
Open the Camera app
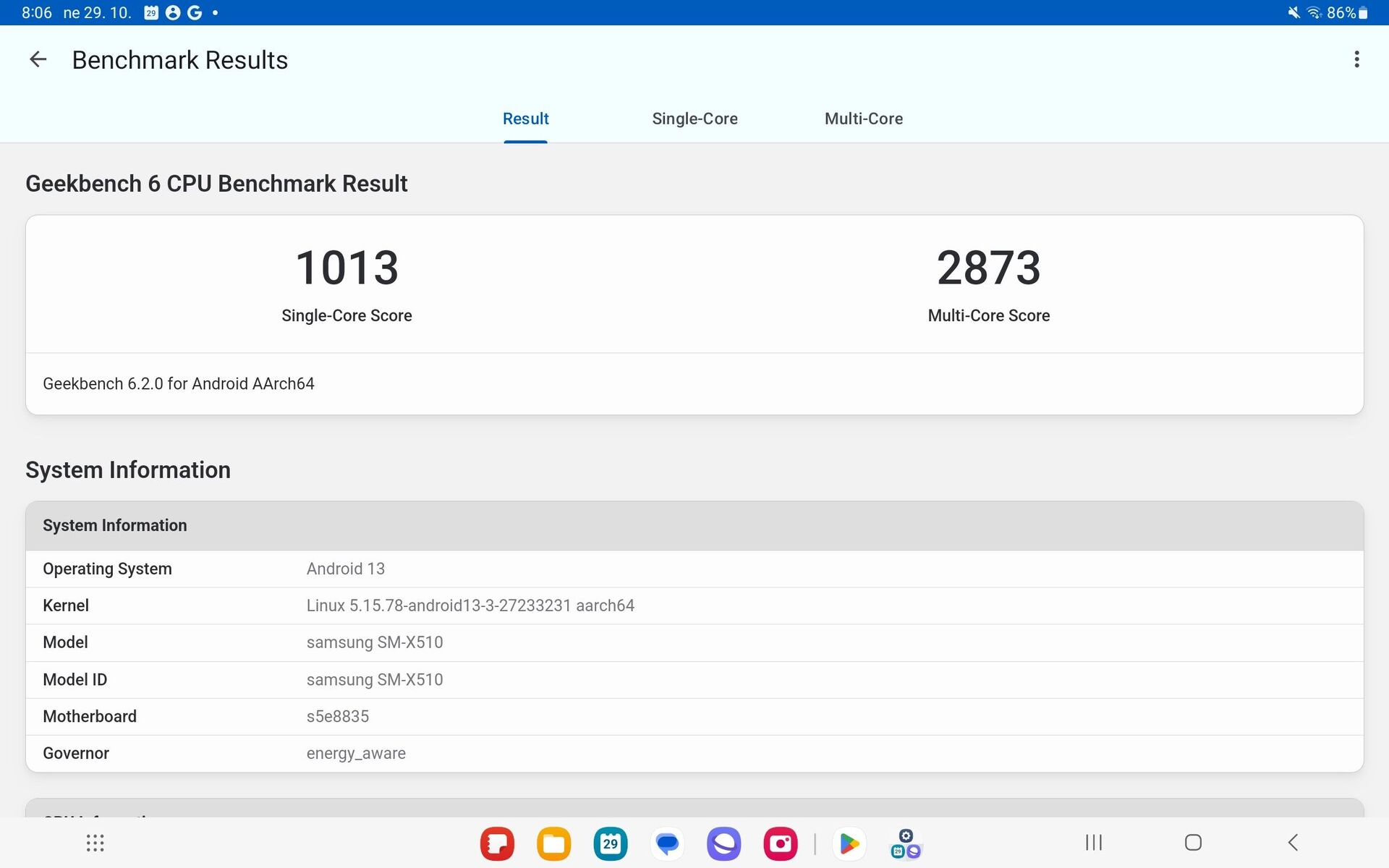point(780,843)
